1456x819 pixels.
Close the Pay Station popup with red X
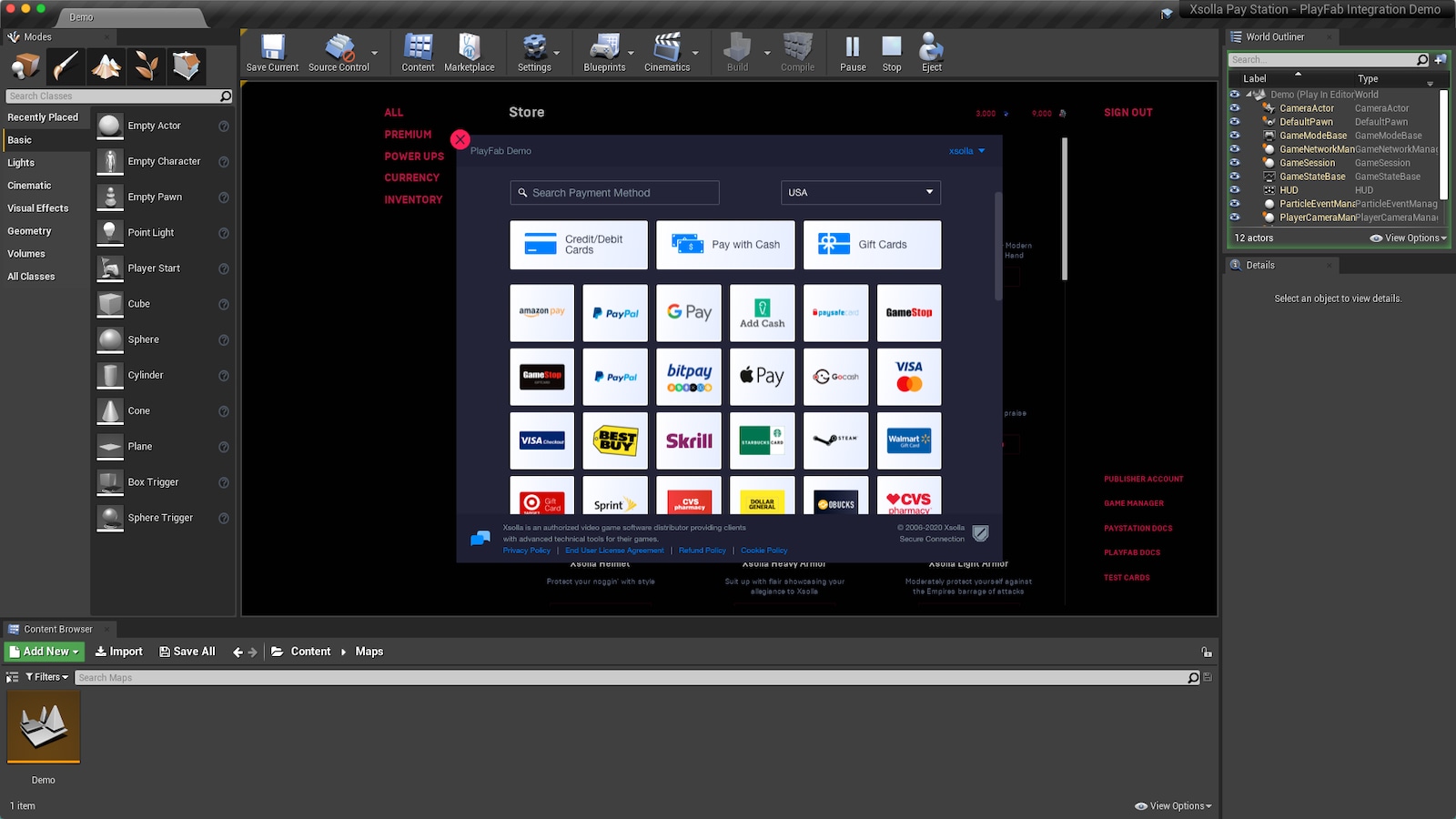tap(460, 140)
